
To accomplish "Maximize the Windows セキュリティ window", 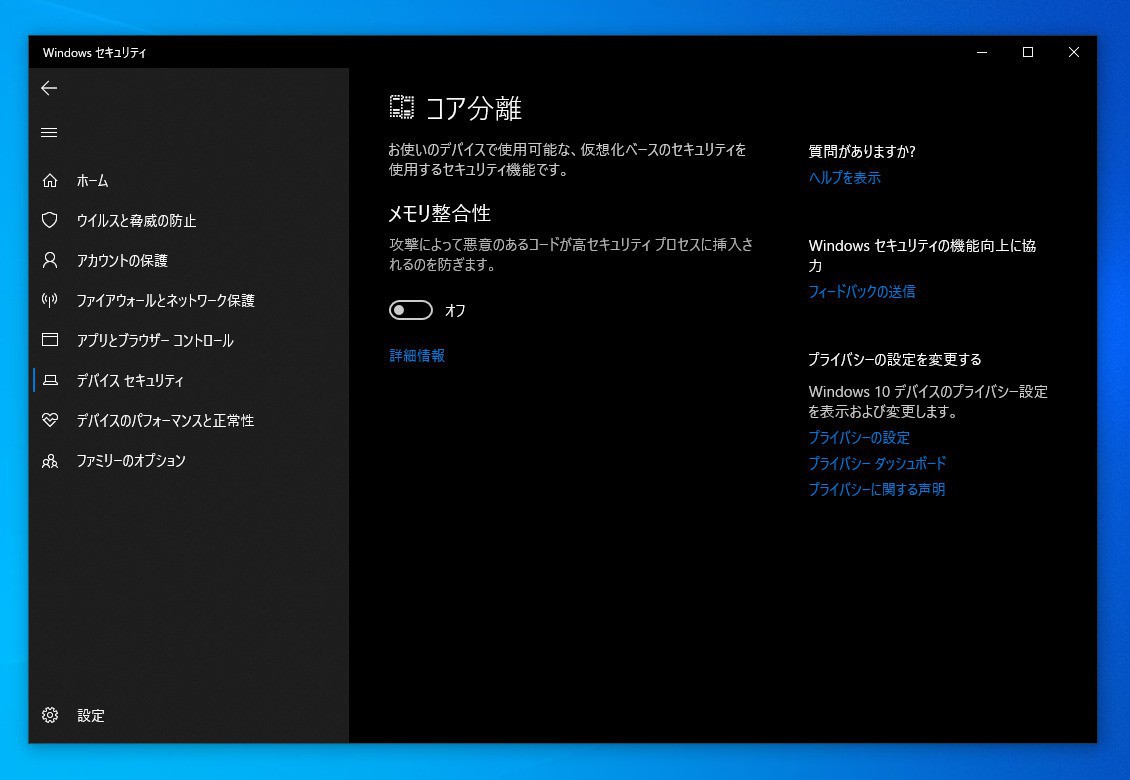I will (1028, 52).
